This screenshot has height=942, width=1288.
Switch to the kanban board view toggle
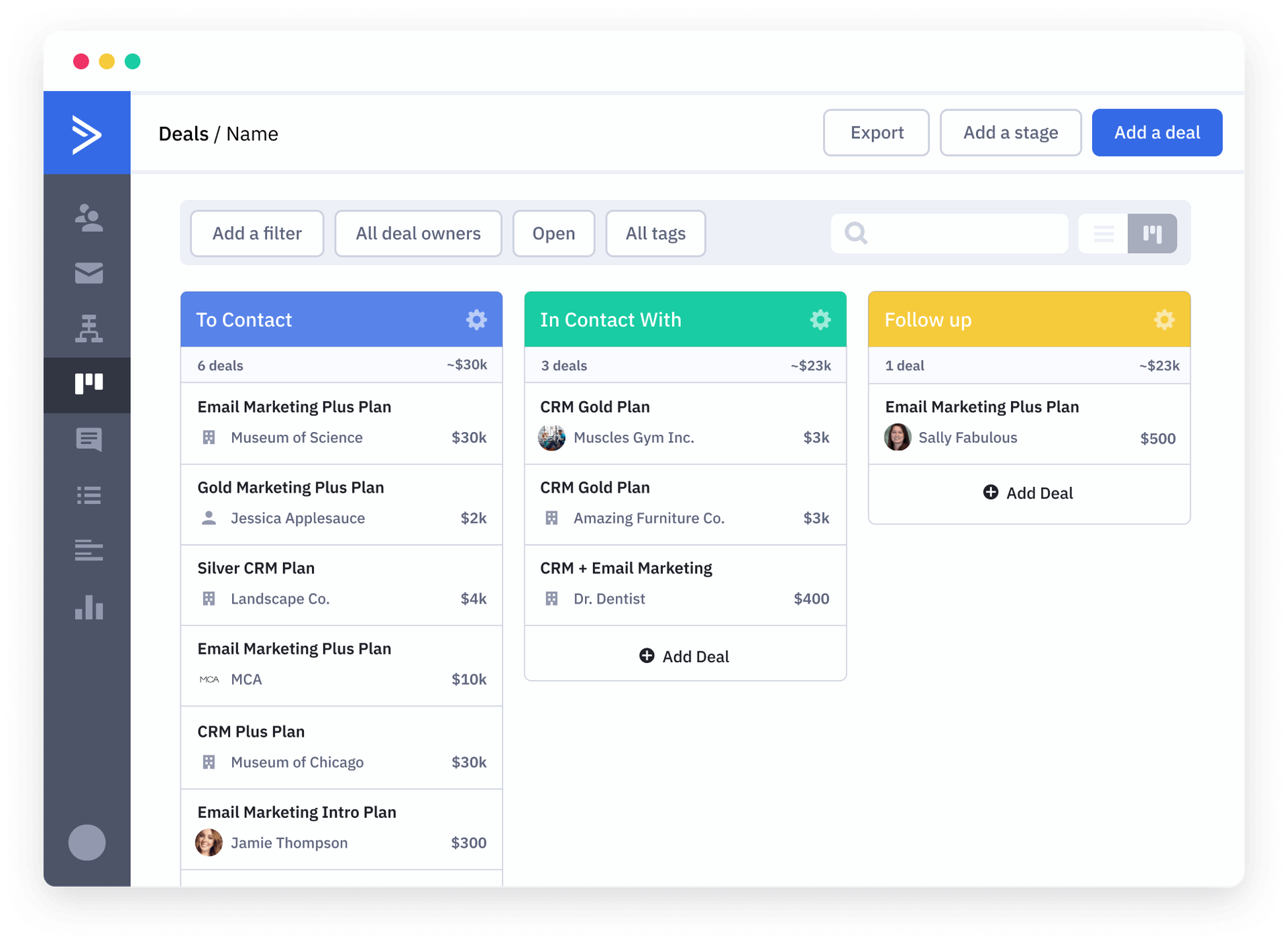coord(1152,233)
